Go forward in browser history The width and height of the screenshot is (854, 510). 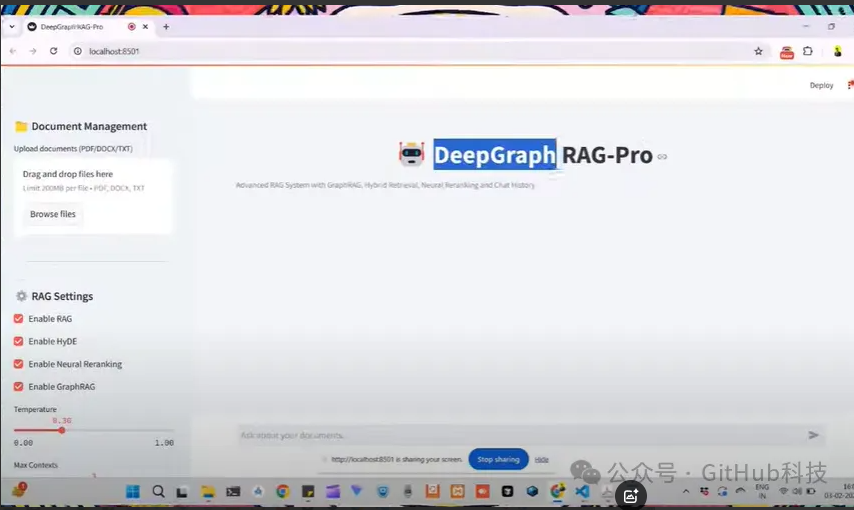tap(33, 51)
